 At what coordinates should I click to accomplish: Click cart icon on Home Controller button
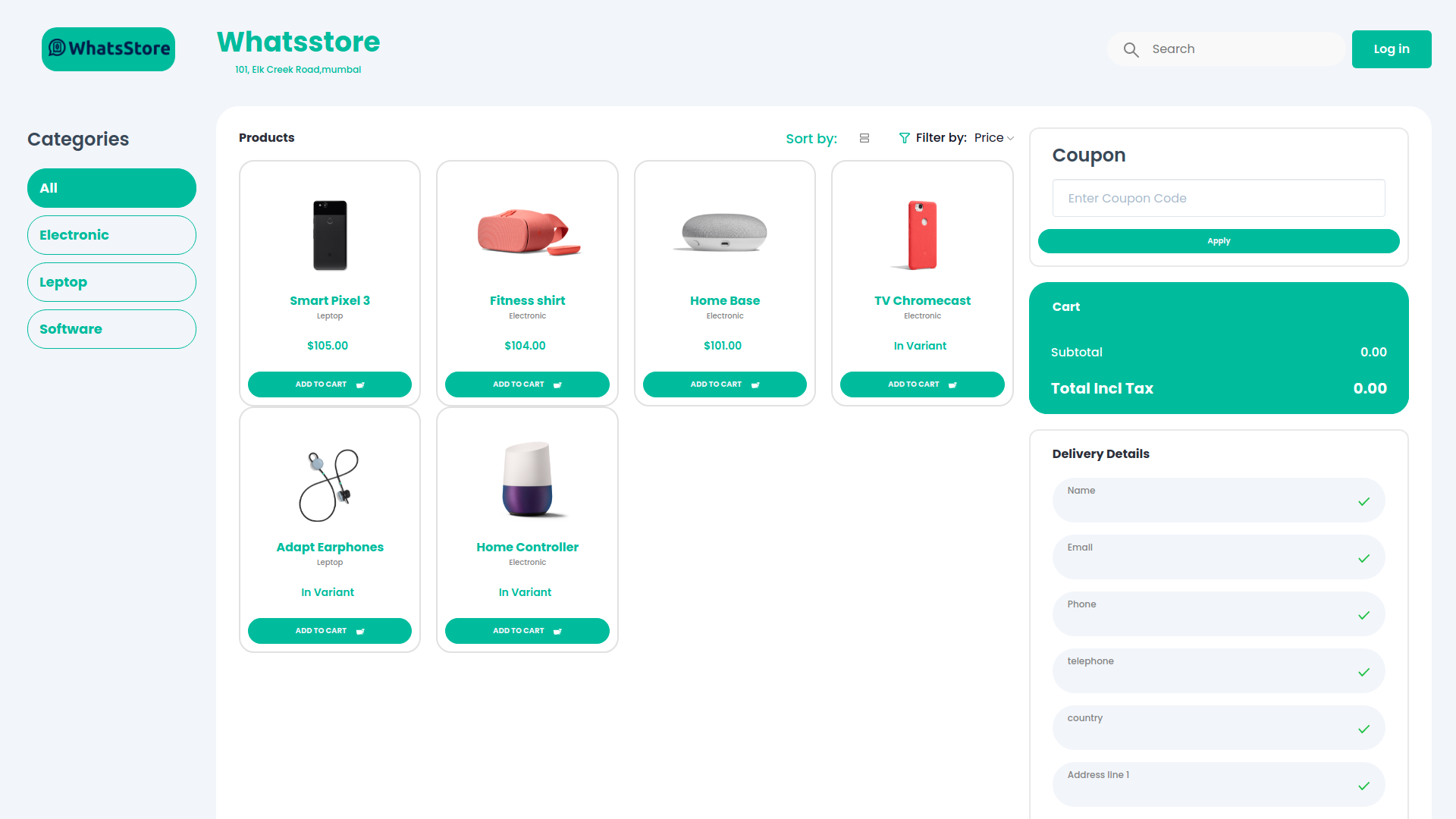tap(557, 632)
